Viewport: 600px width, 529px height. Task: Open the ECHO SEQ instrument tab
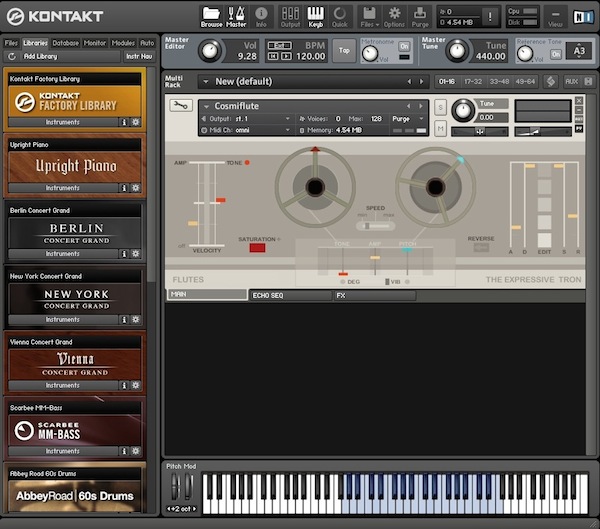pyautogui.click(x=290, y=296)
